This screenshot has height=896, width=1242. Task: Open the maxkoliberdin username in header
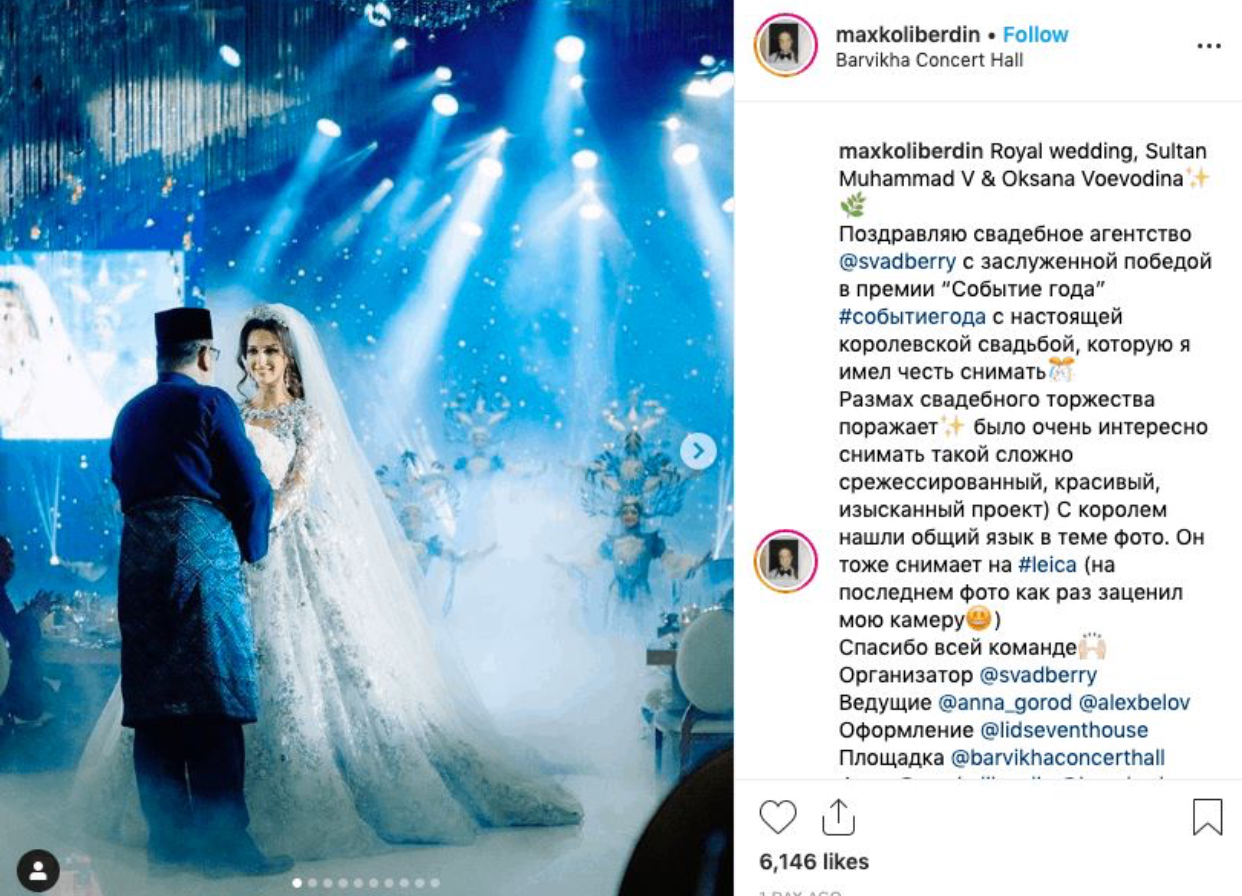(x=908, y=34)
